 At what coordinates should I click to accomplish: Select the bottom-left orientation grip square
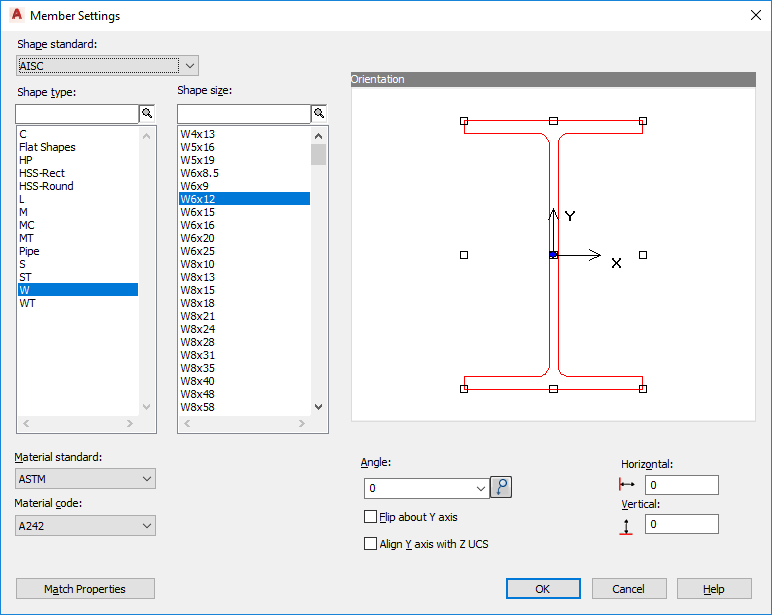pos(464,388)
